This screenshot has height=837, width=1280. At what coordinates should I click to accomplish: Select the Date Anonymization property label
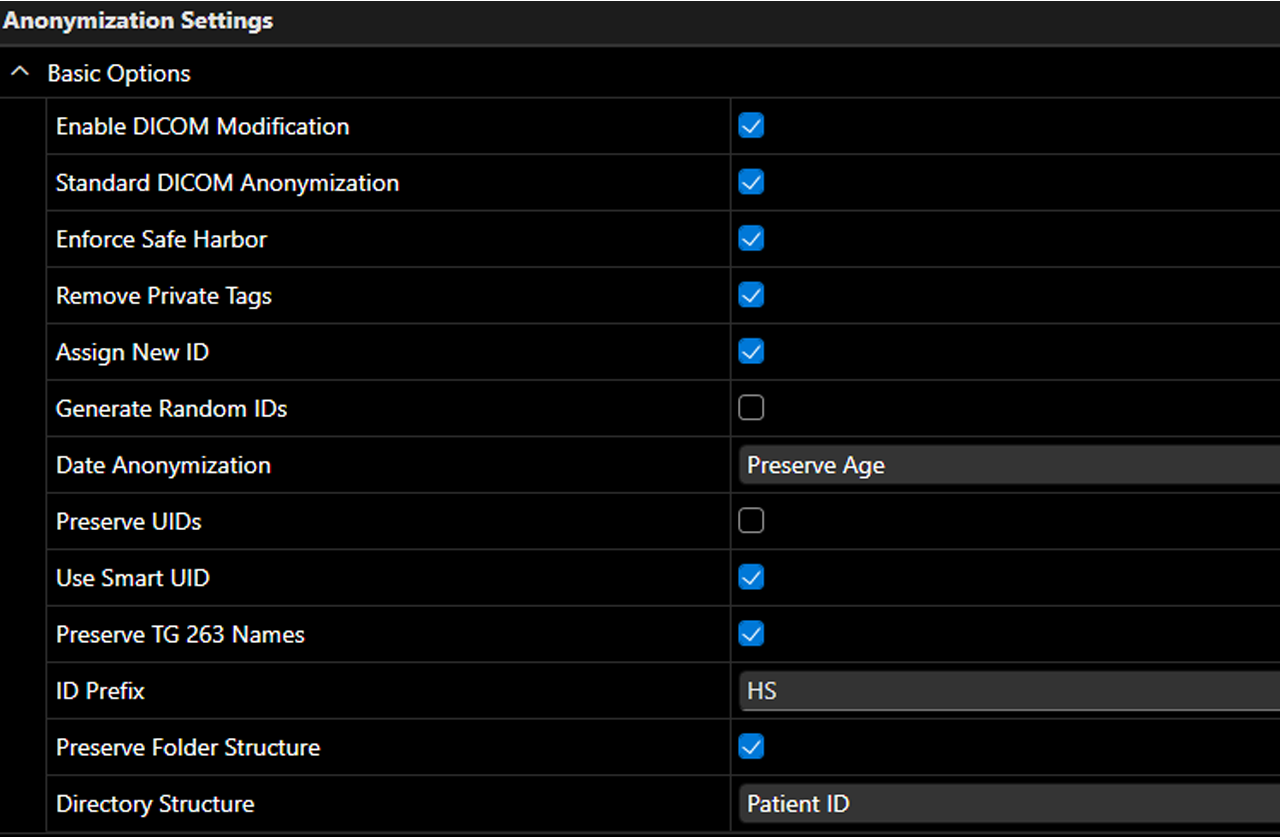coord(163,466)
